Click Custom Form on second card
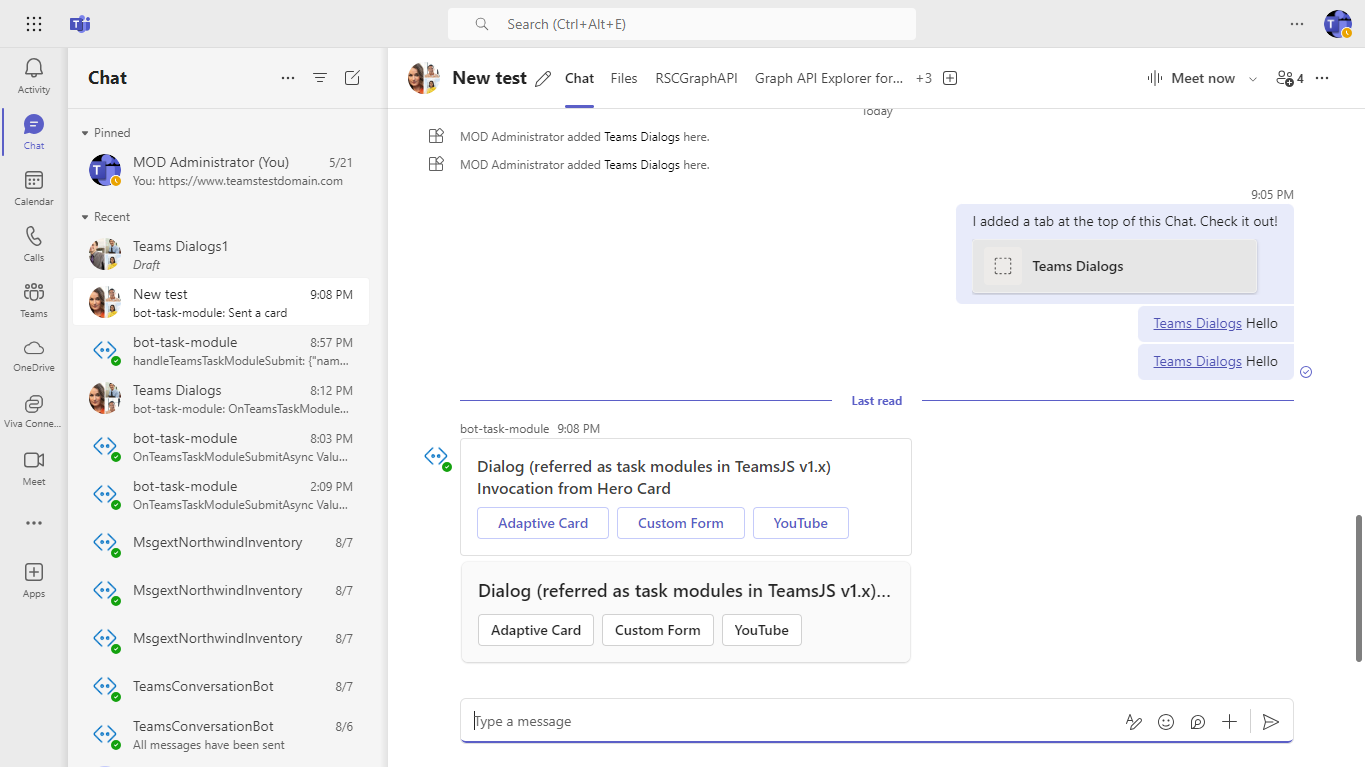This screenshot has width=1365, height=767. pos(658,630)
